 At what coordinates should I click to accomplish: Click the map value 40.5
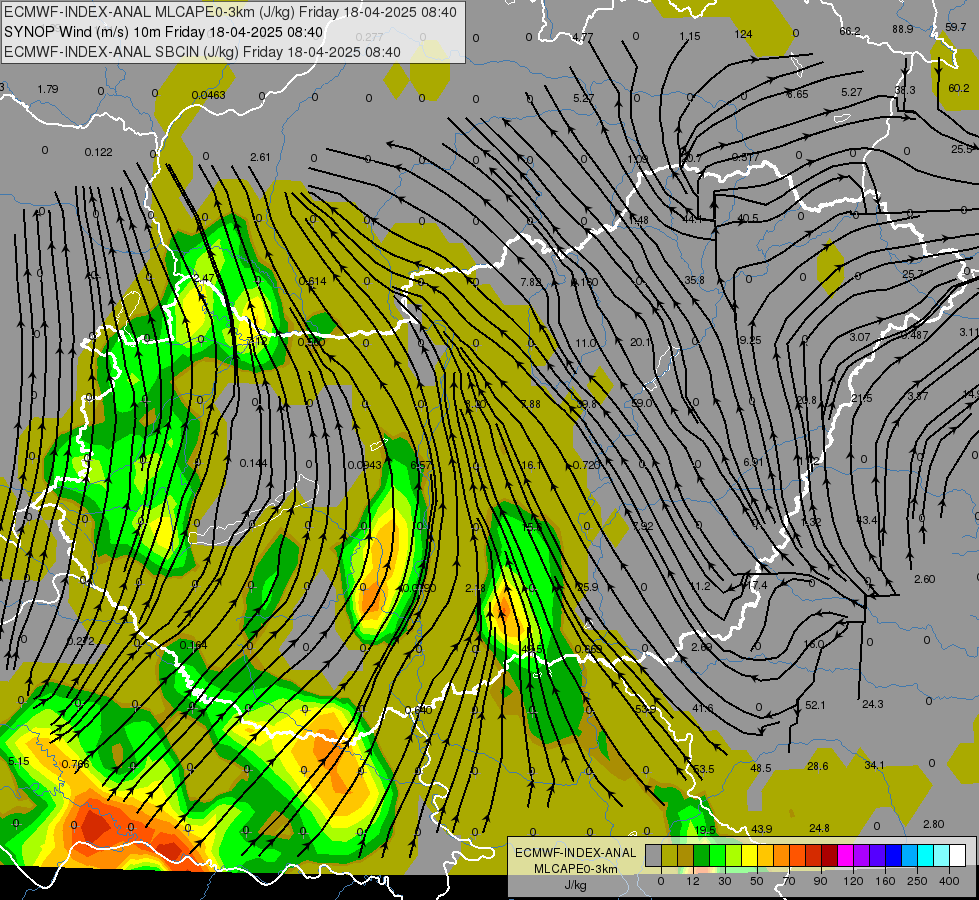747,218
